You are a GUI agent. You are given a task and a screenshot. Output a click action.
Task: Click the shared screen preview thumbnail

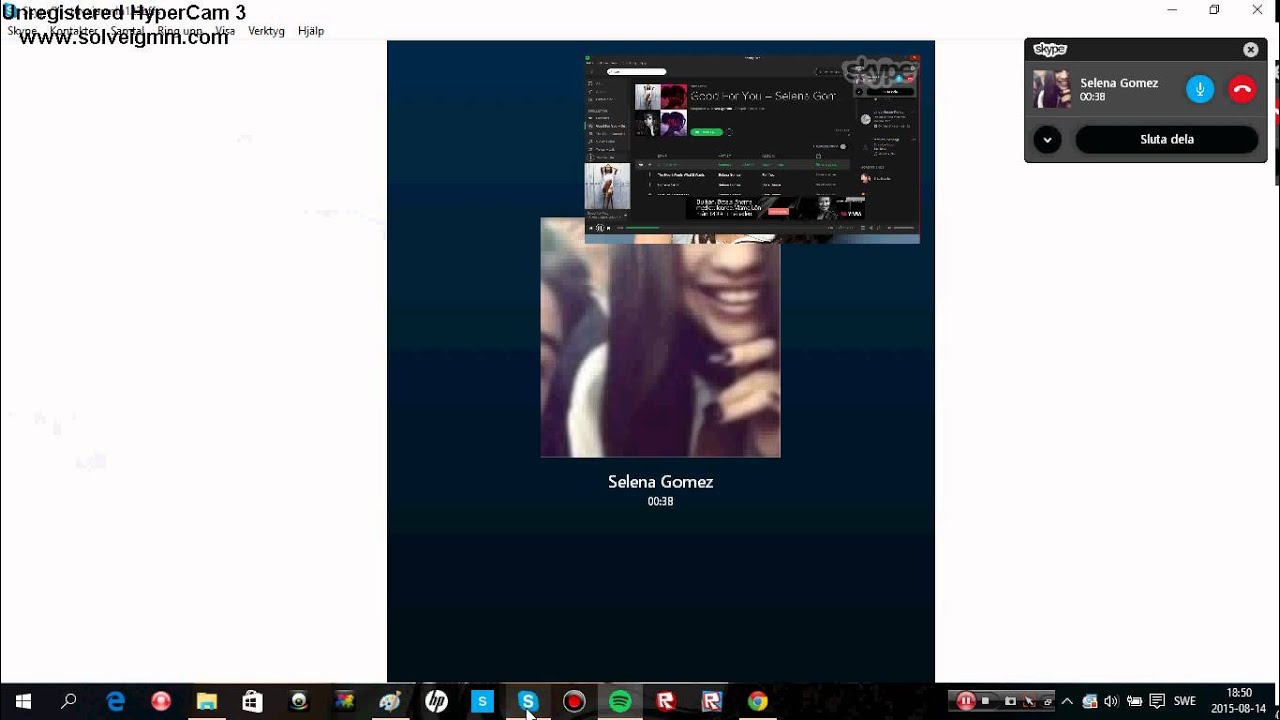[x=752, y=148]
